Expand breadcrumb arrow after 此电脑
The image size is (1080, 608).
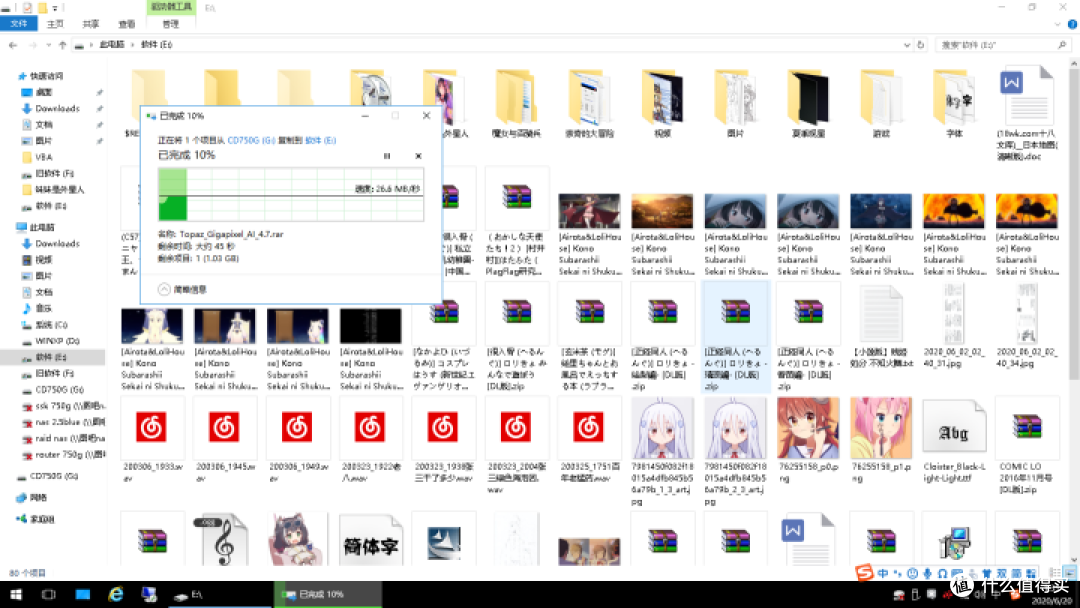click(x=133, y=45)
